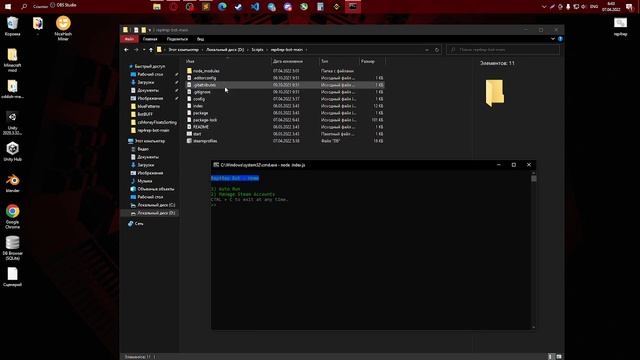Open DB Browser (SQLite) desktop shortcut

(12, 248)
